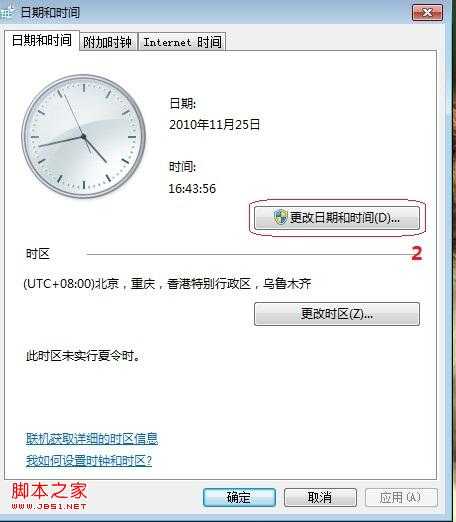Click the 更改日期和时间(D)... button
This screenshot has width=456, height=522.
pyautogui.click(x=337, y=218)
